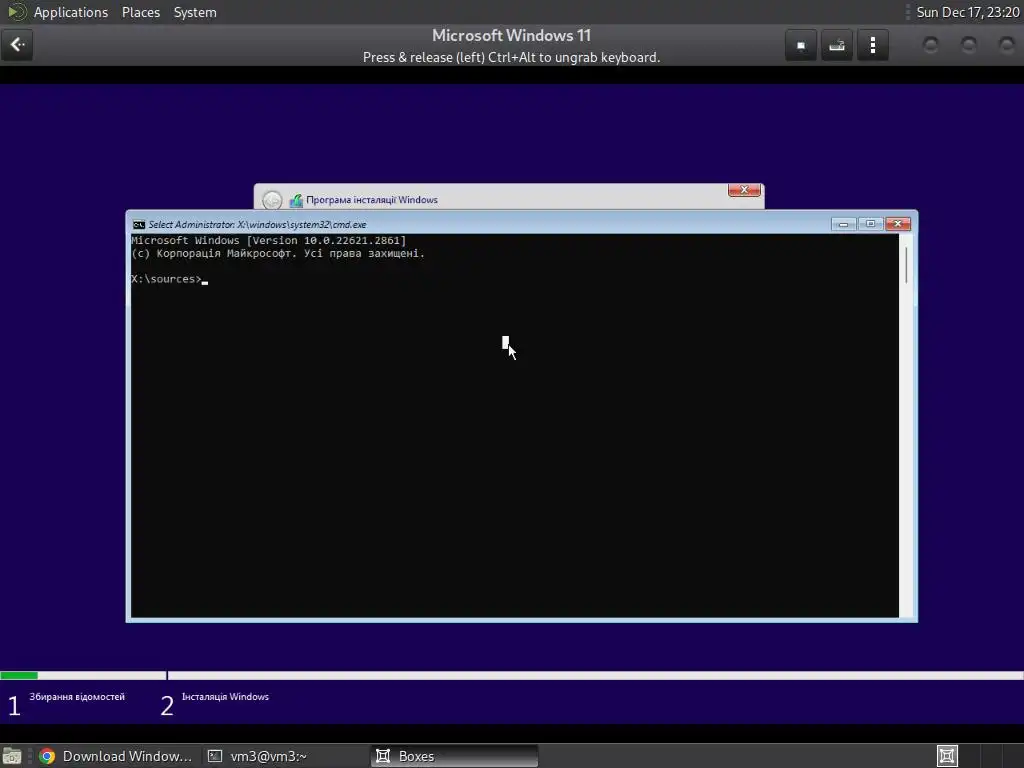Click the clock showing Sun Dec 17

pyautogui.click(x=967, y=12)
